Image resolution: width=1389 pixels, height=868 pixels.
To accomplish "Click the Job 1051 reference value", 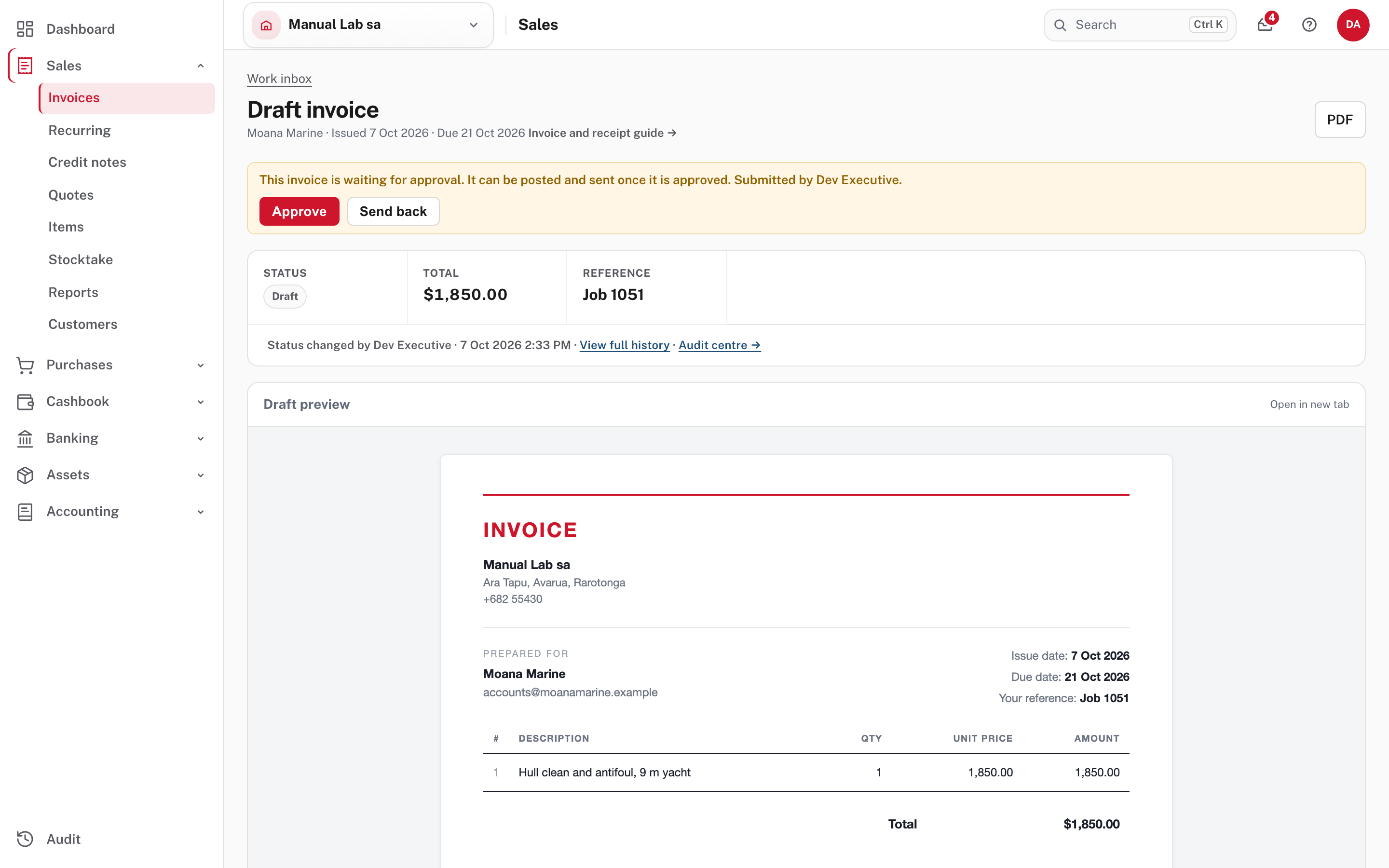I will tap(613, 295).
